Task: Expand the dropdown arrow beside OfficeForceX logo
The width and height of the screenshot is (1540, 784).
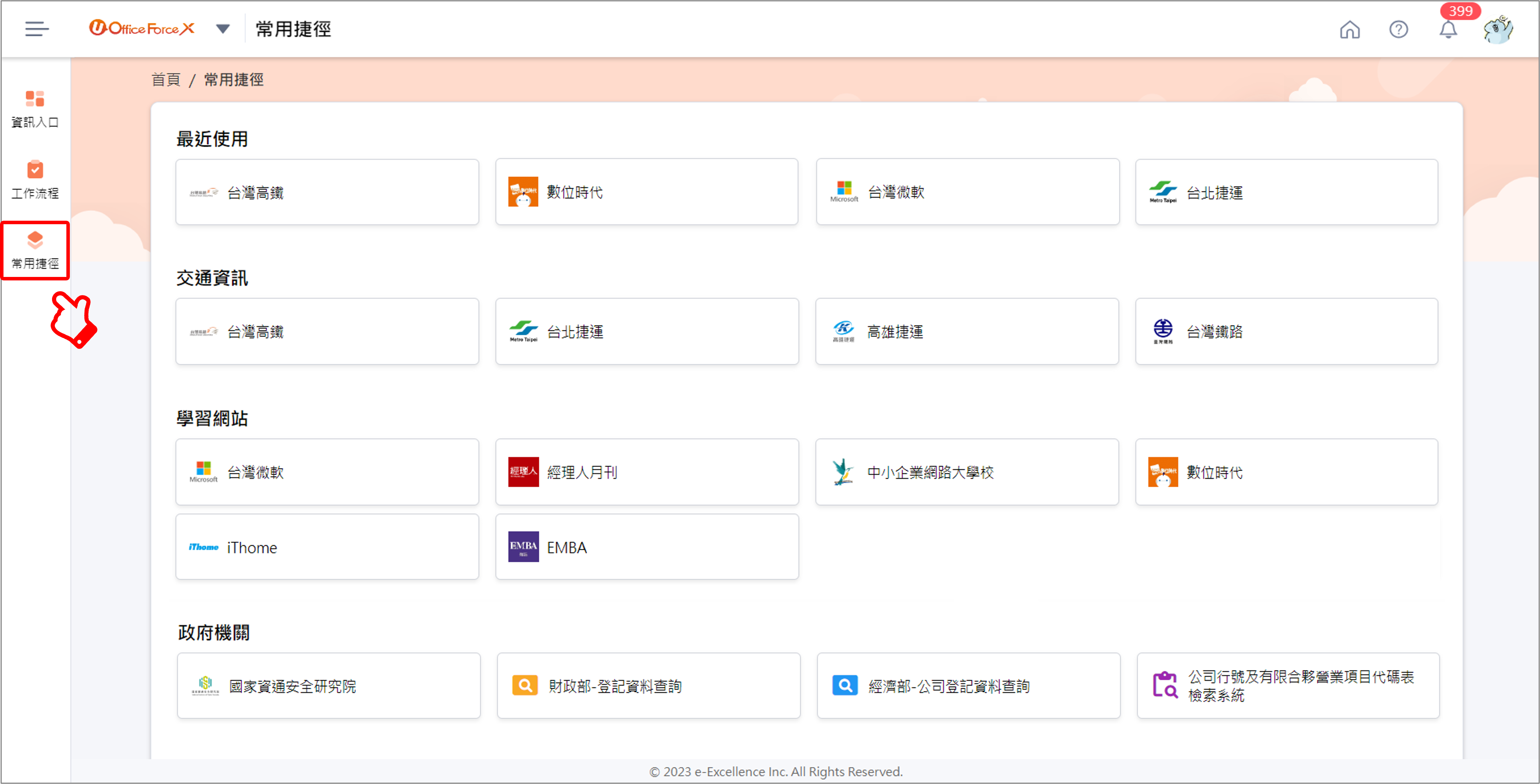Action: (x=223, y=29)
